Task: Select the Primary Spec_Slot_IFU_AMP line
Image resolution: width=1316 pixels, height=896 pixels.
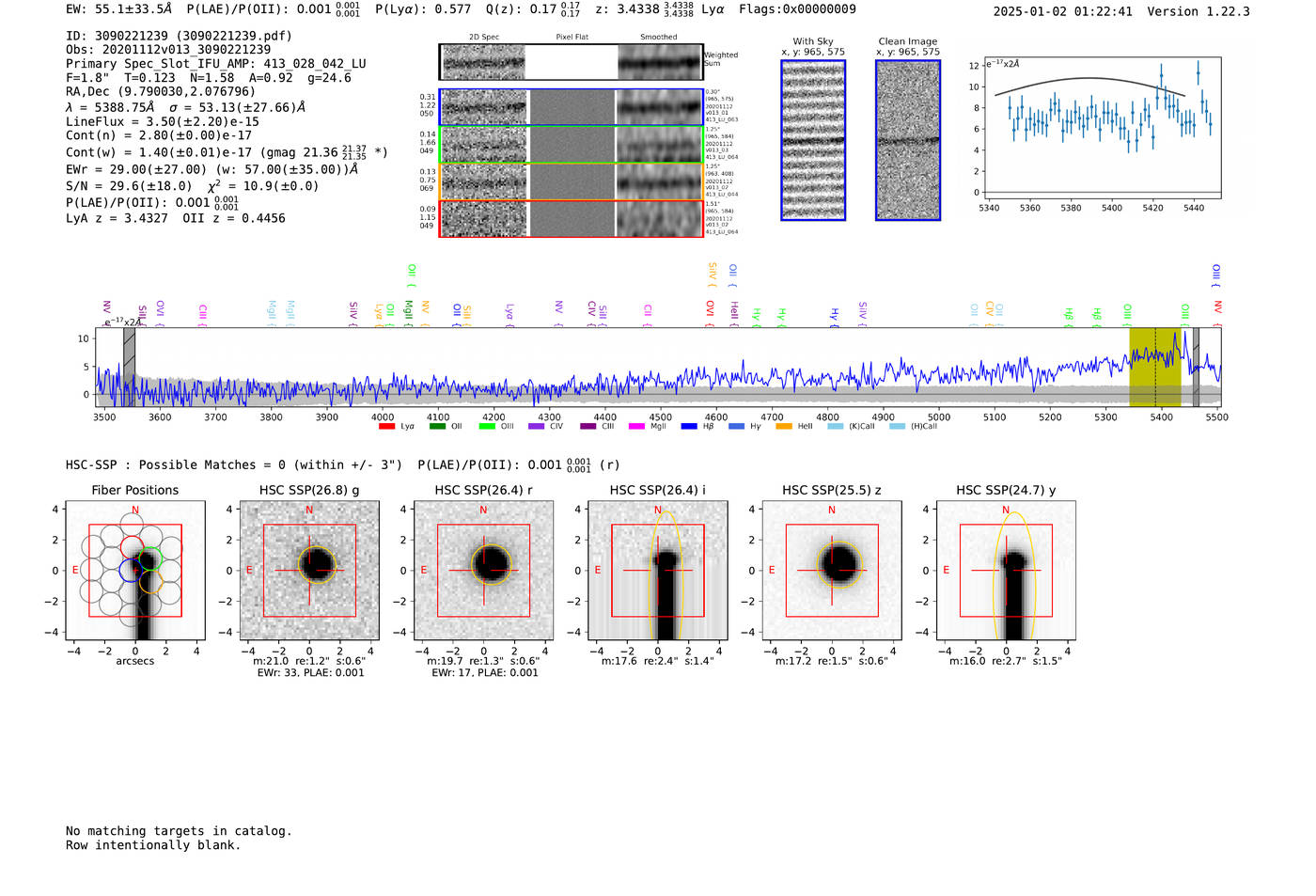Action: (x=216, y=64)
